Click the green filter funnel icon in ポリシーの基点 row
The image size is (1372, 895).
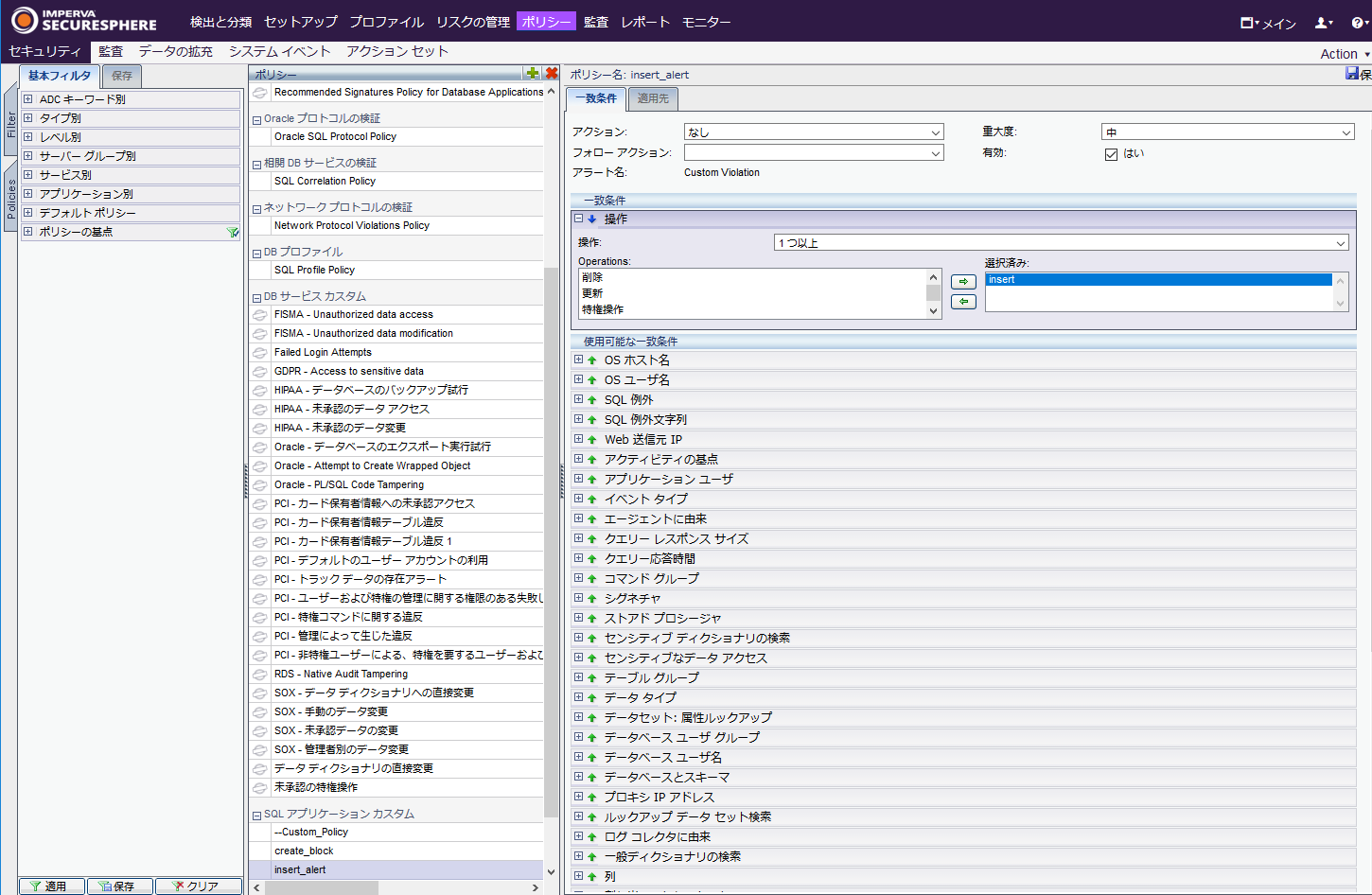click(232, 232)
